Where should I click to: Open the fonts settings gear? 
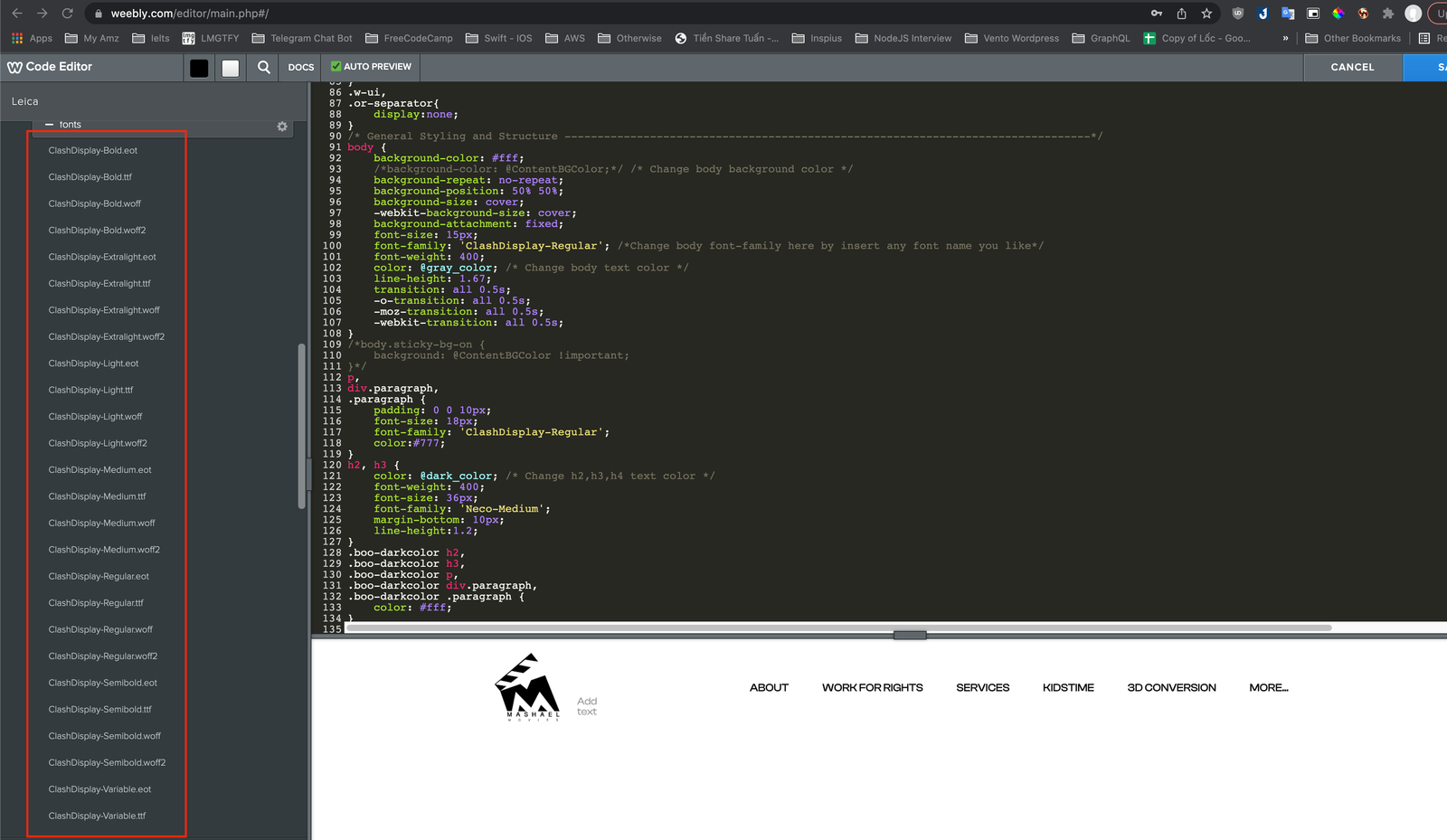(282, 127)
